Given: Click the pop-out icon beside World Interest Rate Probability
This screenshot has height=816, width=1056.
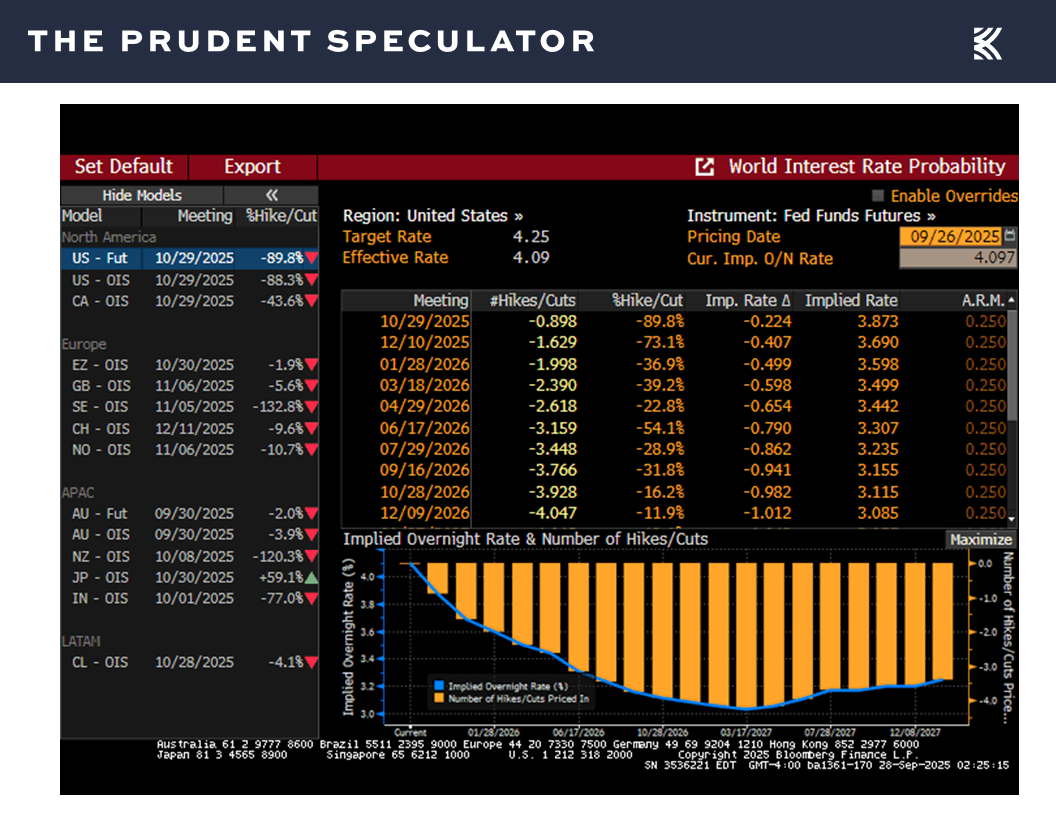Looking at the screenshot, I should pyautogui.click(x=705, y=167).
